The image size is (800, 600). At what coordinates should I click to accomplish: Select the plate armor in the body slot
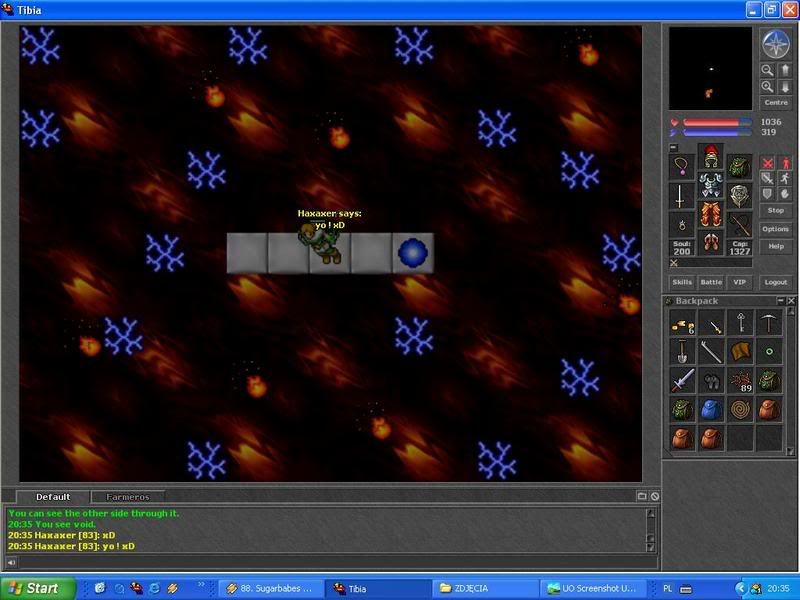(711, 186)
